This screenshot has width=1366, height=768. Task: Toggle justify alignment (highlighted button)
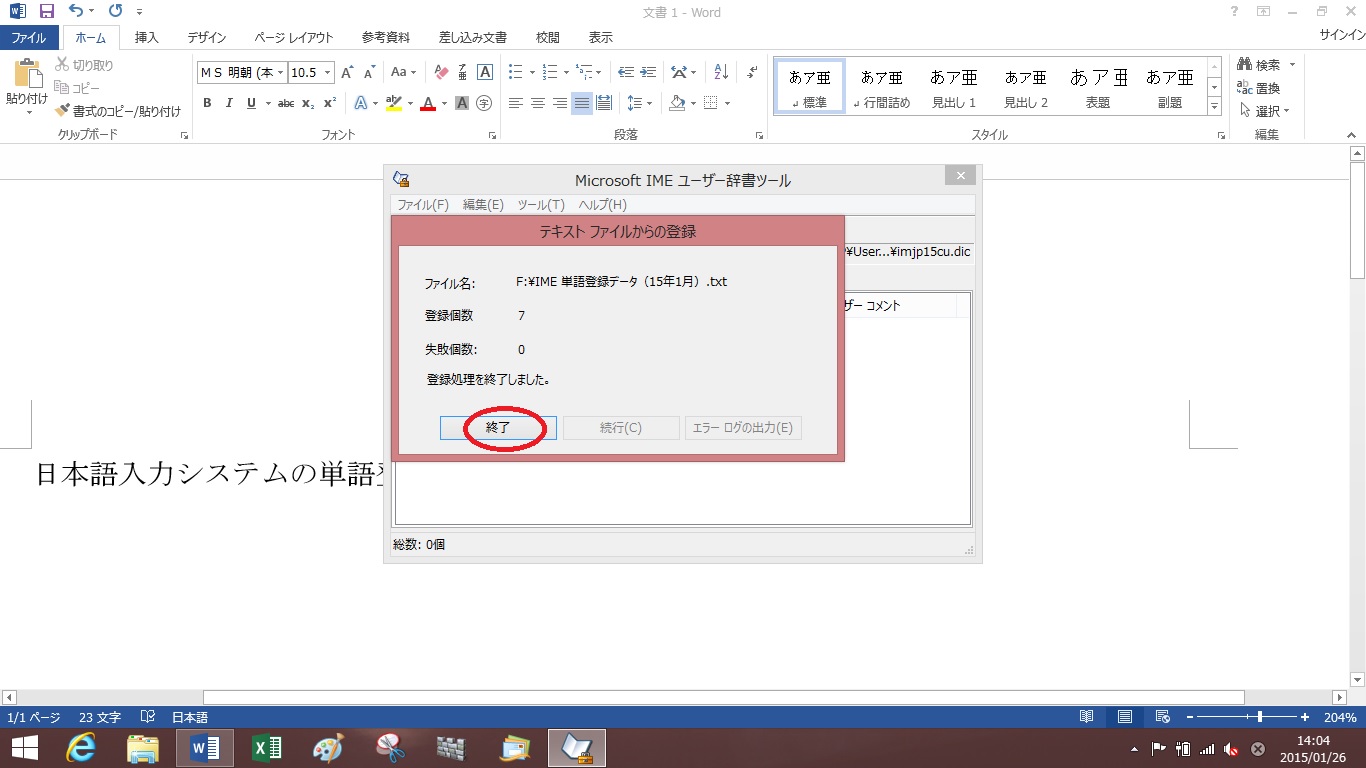click(x=582, y=103)
